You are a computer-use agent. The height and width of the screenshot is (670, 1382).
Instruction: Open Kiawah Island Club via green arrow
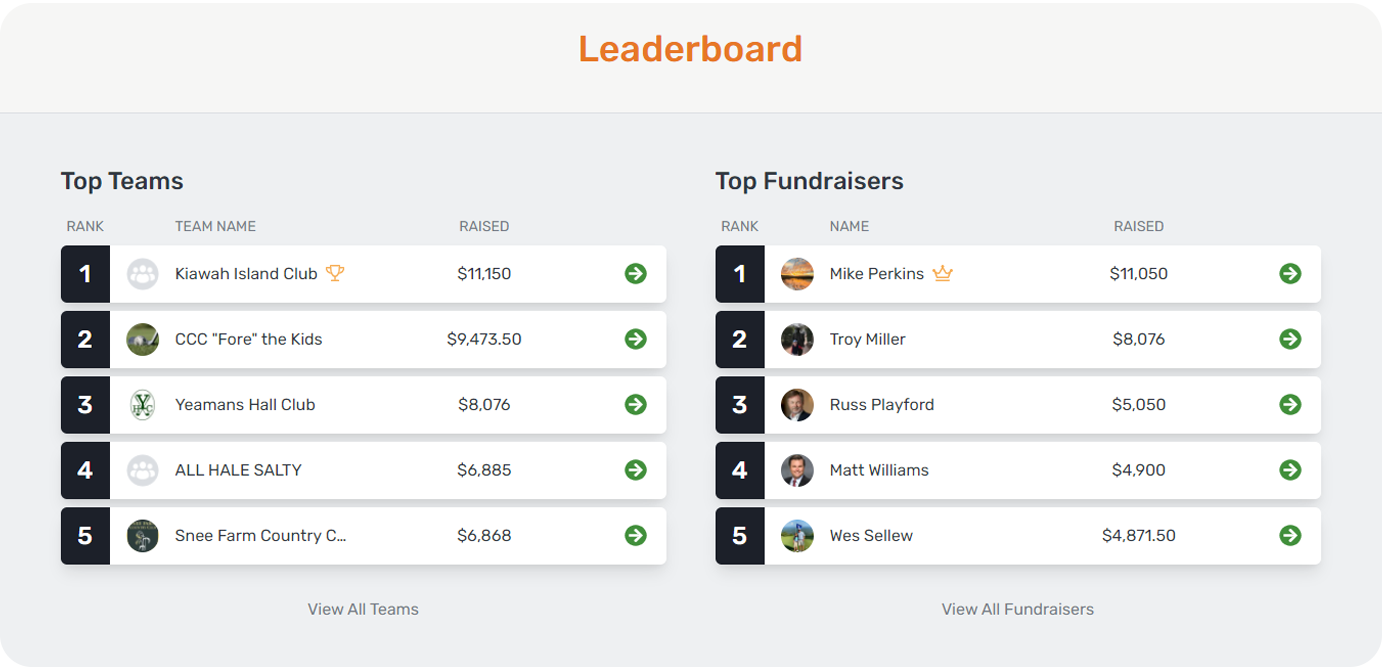point(636,274)
